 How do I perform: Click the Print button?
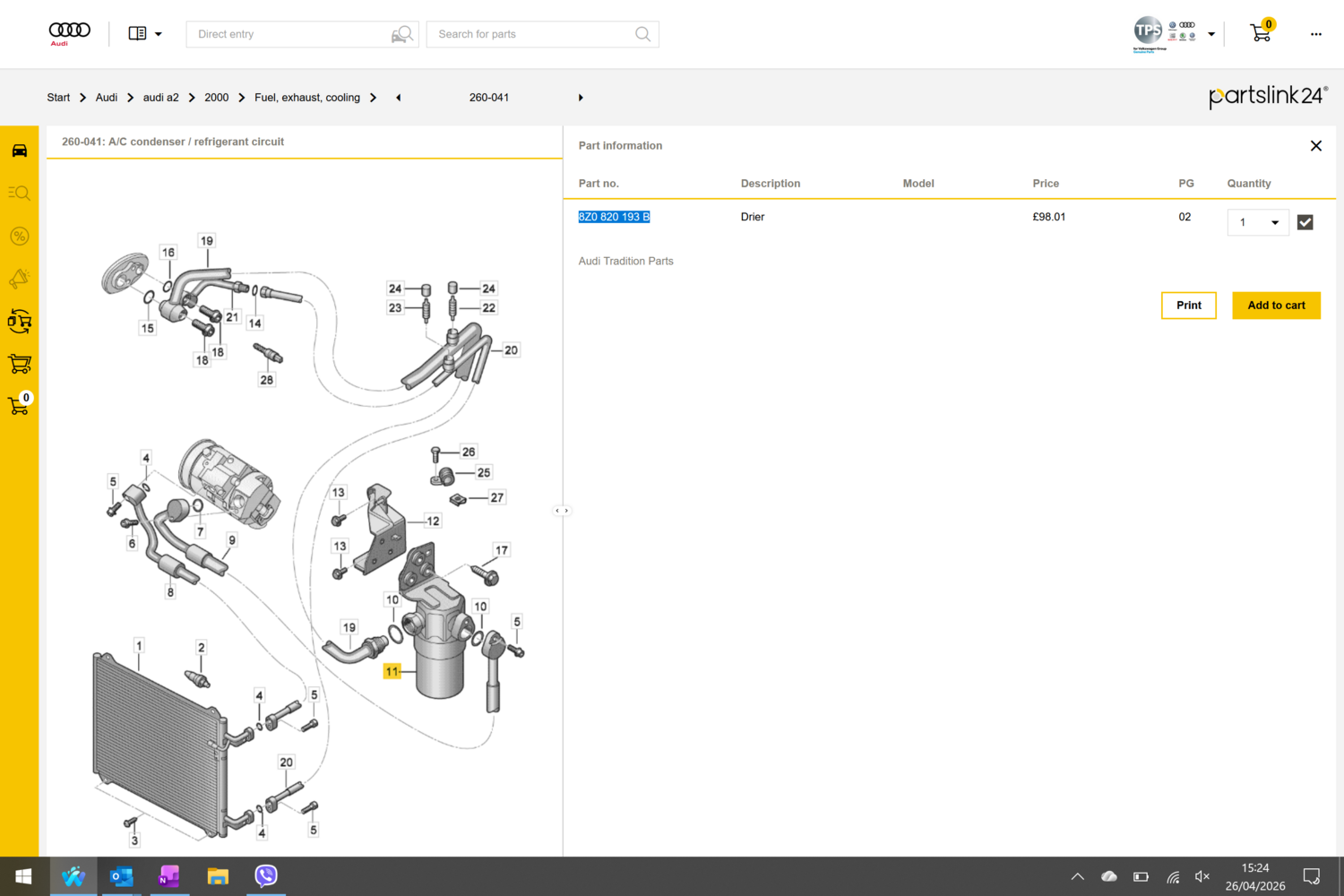[1188, 306]
